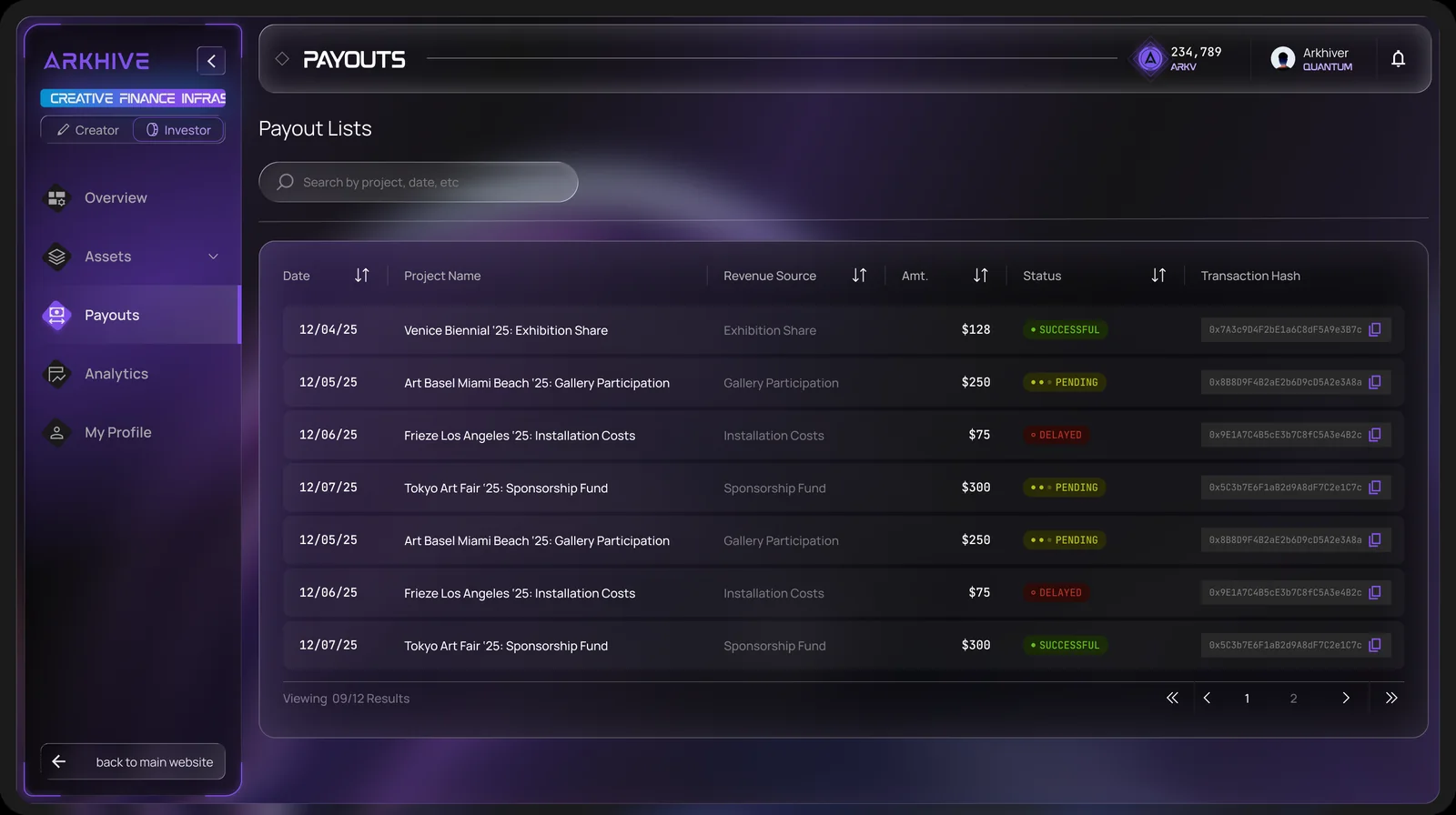Go to the previous results page
The width and height of the screenshot is (1456, 815).
(x=1207, y=698)
